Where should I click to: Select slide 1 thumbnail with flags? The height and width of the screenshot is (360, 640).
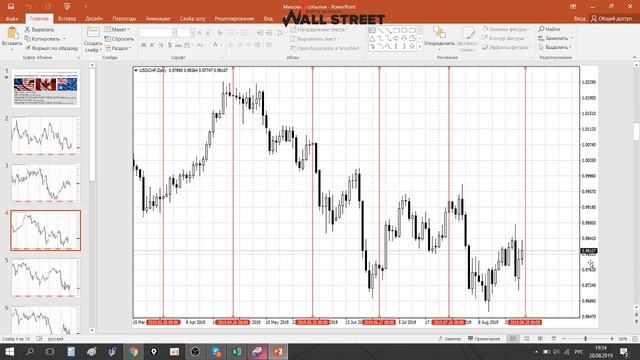click(45, 88)
